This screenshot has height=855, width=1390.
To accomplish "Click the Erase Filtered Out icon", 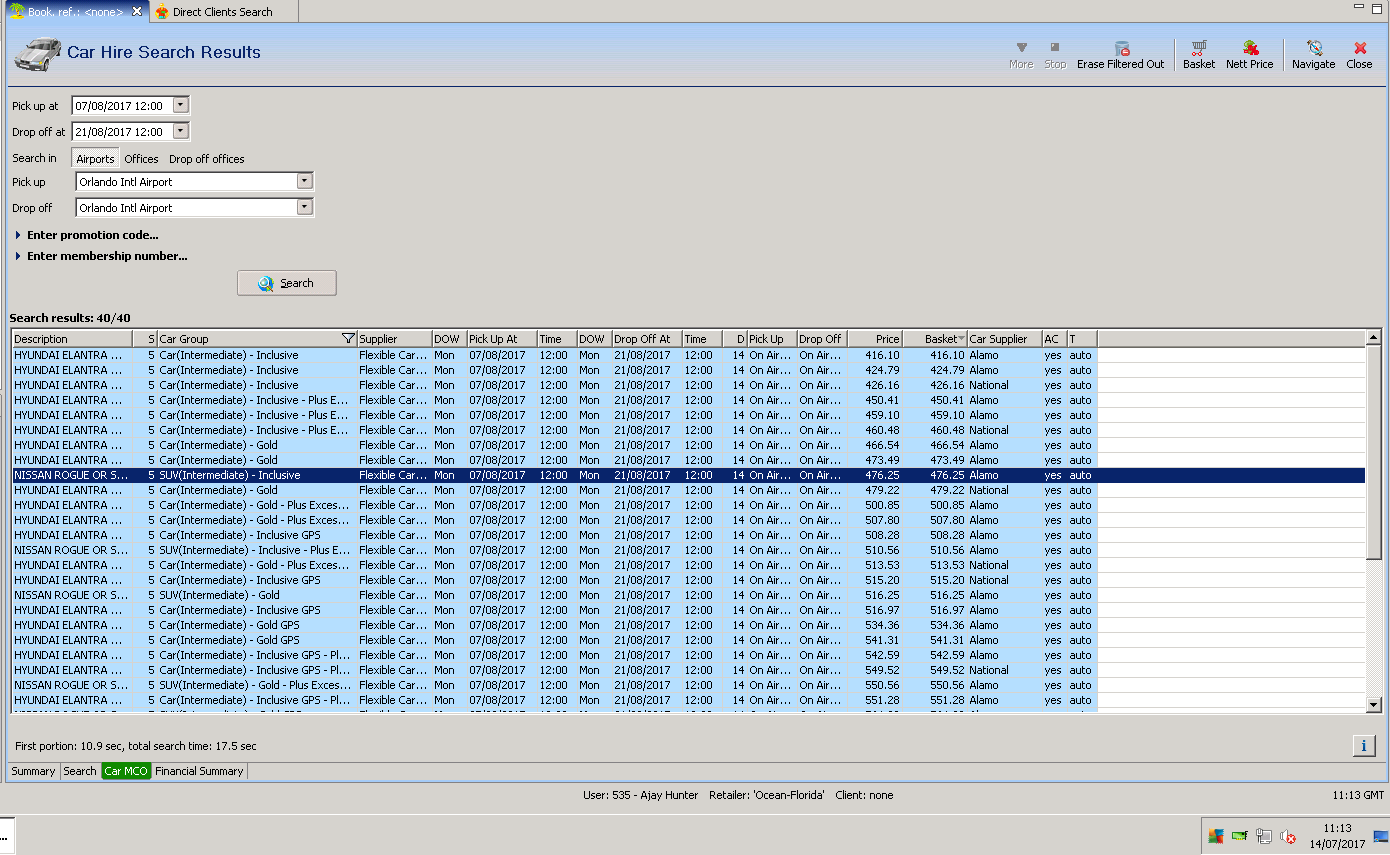I will pyautogui.click(x=1121, y=48).
